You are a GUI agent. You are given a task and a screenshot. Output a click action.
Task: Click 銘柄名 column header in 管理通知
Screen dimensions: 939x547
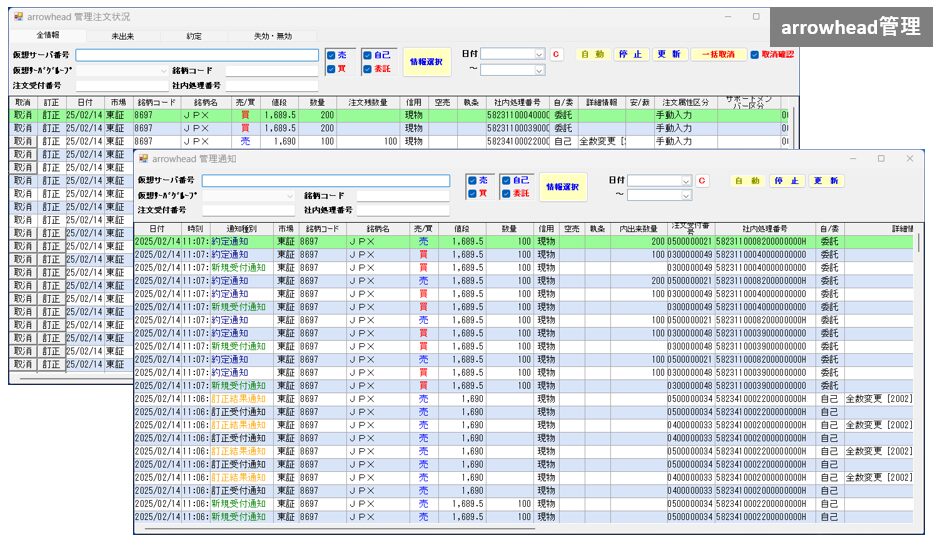click(x=377, y=229)
